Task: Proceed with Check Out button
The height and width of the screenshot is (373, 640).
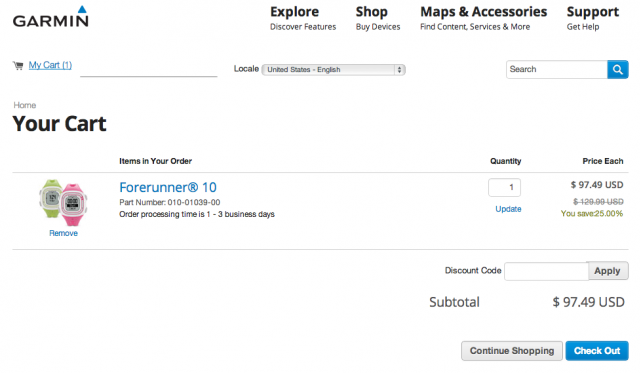Action: (x=597, y=351)
